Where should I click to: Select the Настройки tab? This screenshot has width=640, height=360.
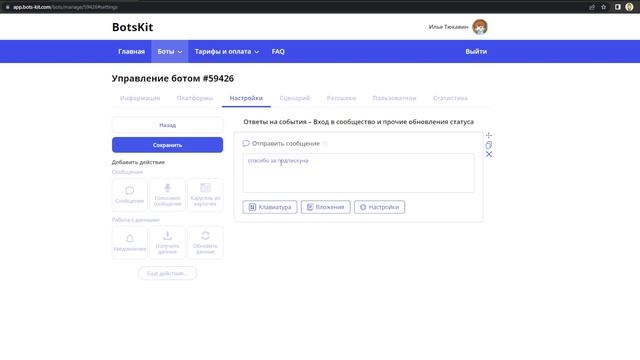click(246, 98)
